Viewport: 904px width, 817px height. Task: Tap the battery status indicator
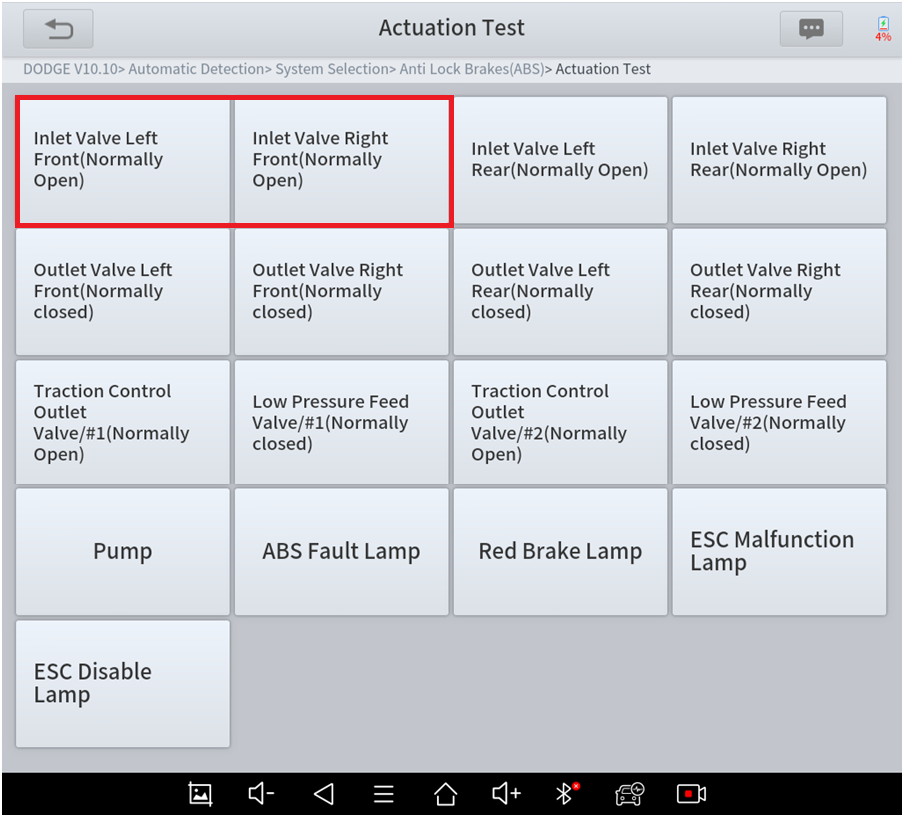point(883,29)
